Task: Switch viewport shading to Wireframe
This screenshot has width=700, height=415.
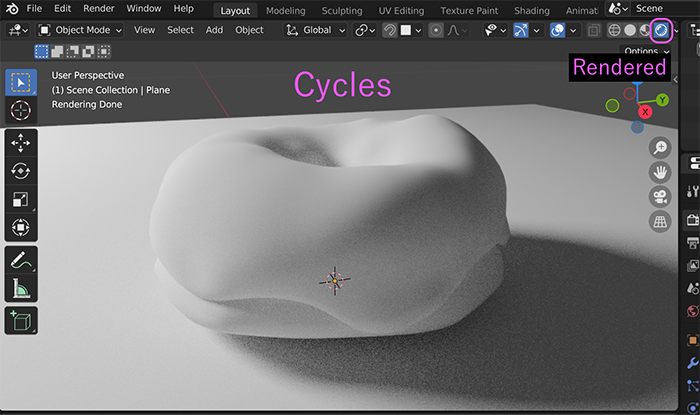Action: click(x=614, y=30)
